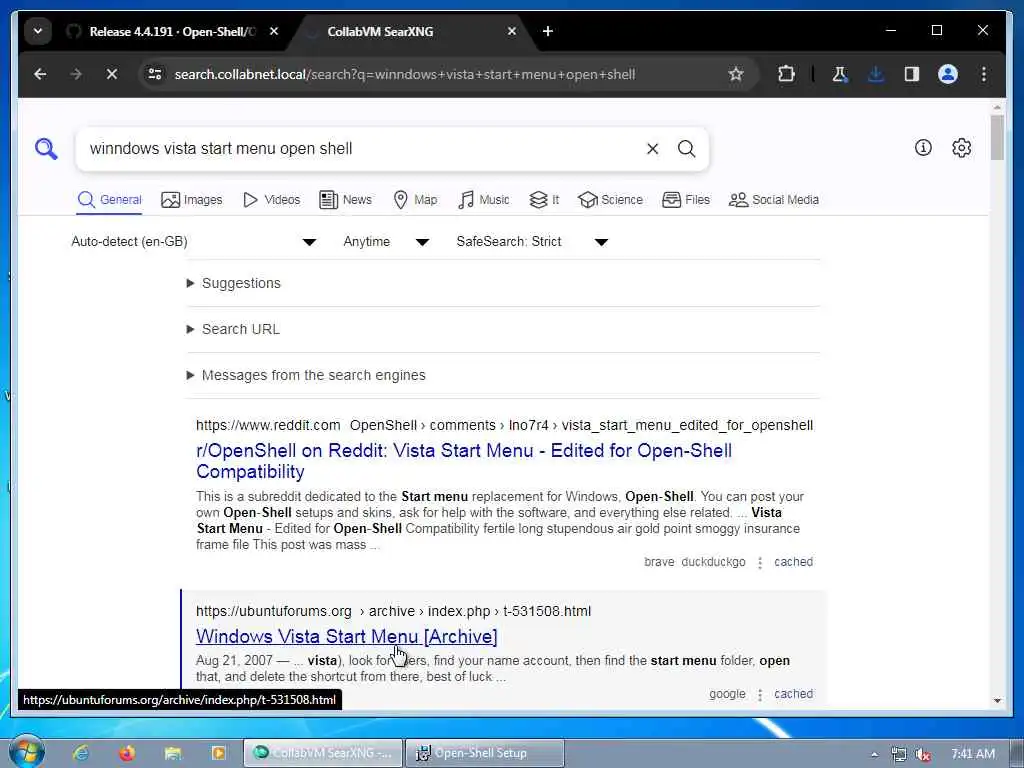The image size is (1024, 768).
Task: Click the SearXNG magnifier logo icon
Action: (46, 149)
